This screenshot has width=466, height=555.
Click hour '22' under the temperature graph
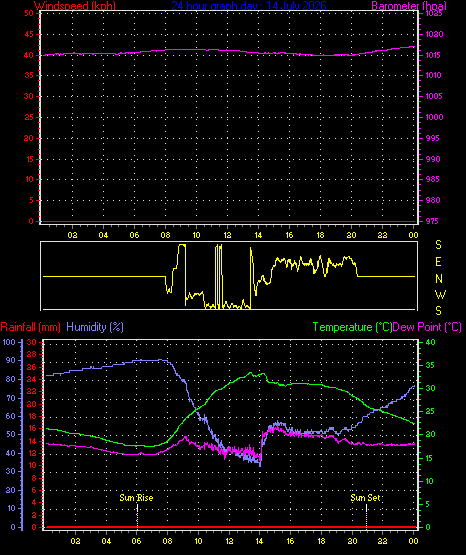tap(382, 541)
